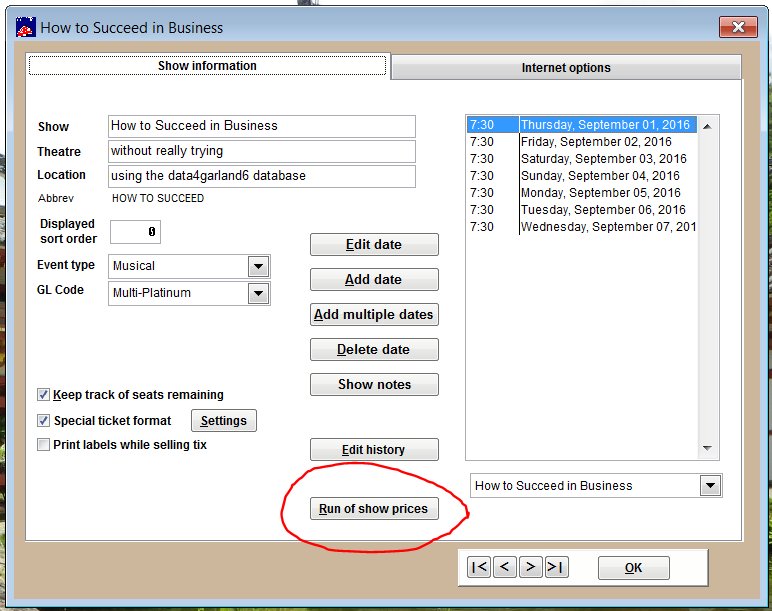772x611 pixels.
Task: Open the GL Code dropdown
Action: click(x=258, y=293)
